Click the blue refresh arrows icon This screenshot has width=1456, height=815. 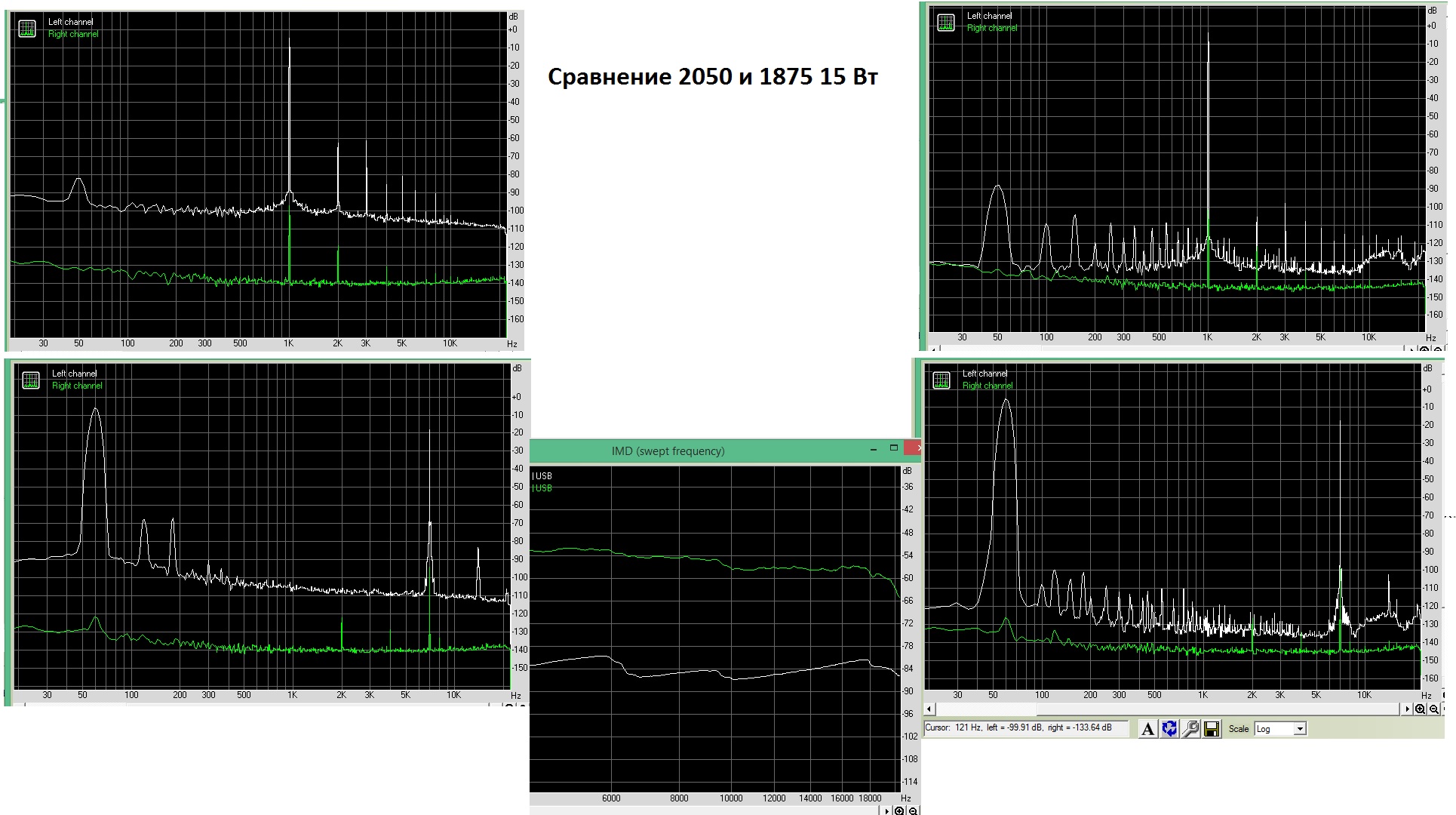pos(1169,729)
